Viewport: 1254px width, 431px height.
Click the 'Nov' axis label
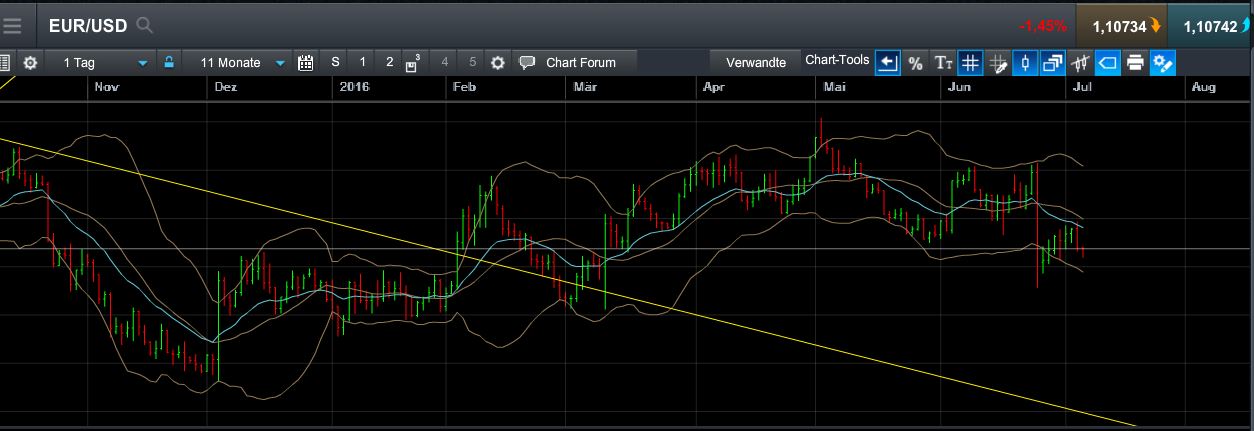click(106, 88)
